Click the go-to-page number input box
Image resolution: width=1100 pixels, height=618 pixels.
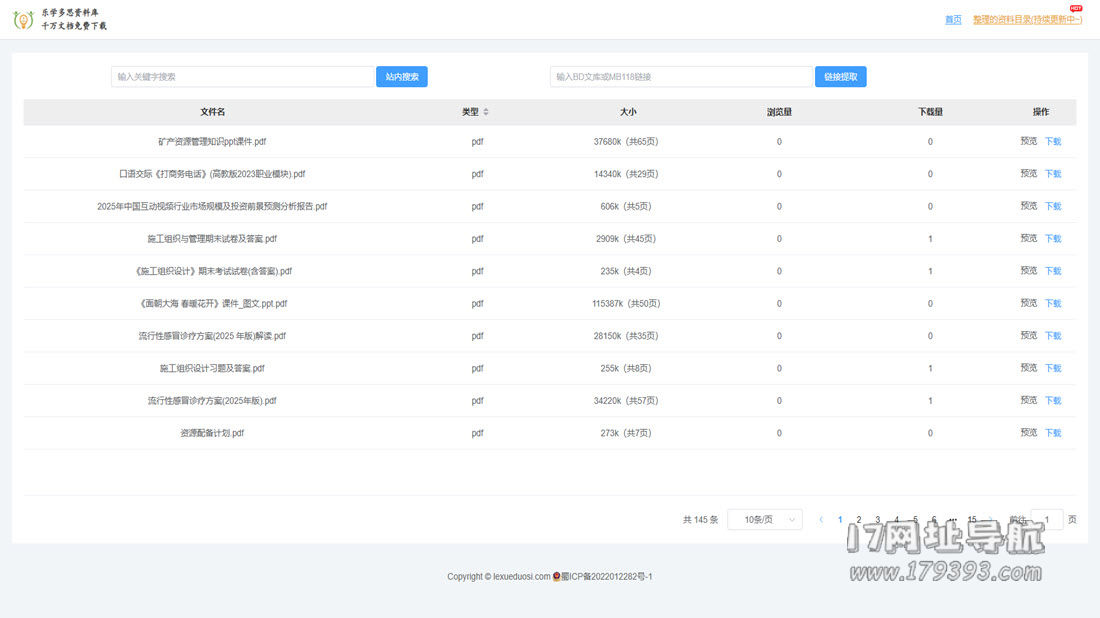click(x=1046, y=520)
